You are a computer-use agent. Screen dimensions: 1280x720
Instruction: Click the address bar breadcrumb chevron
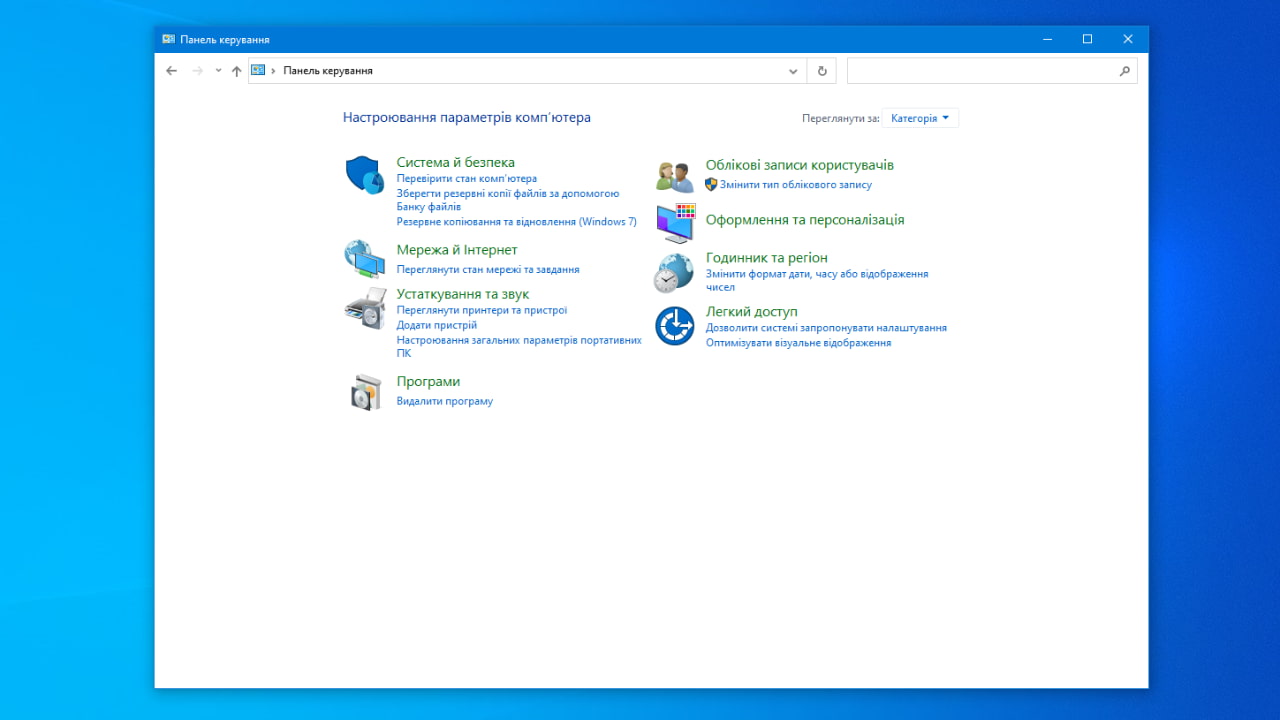pyautogui.click(x=273, y=71)
